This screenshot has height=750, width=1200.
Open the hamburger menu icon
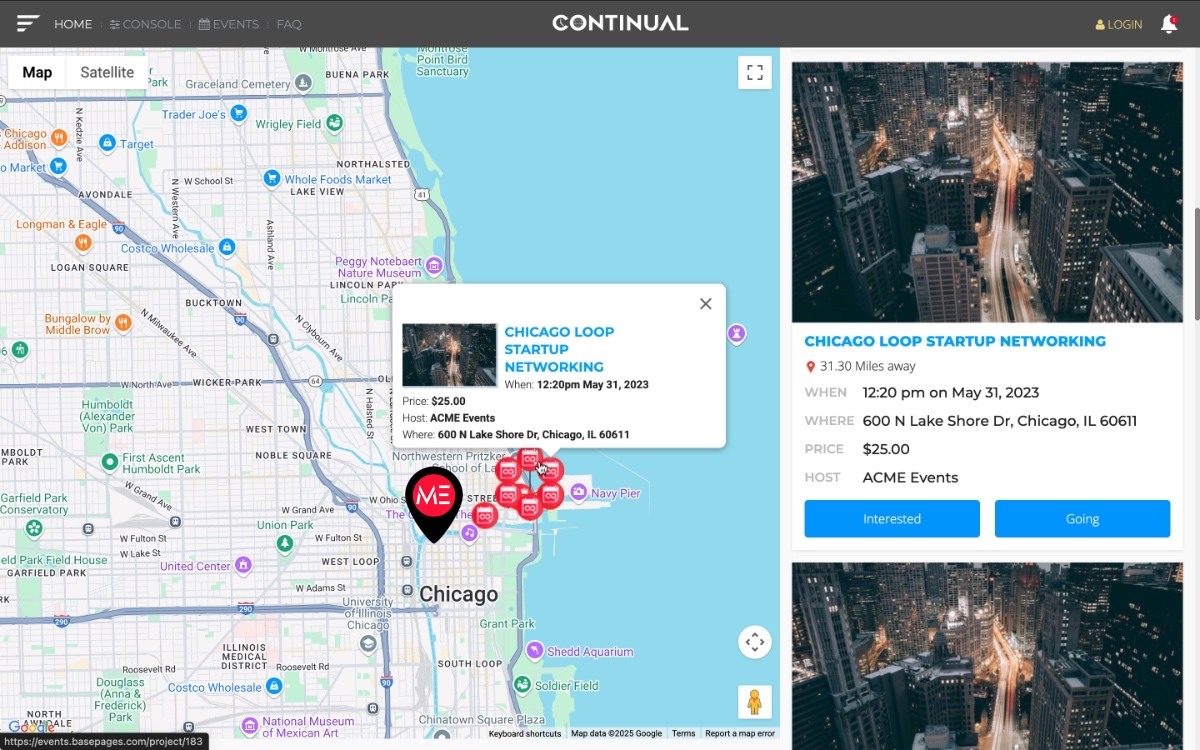click(x=28, y=23)
